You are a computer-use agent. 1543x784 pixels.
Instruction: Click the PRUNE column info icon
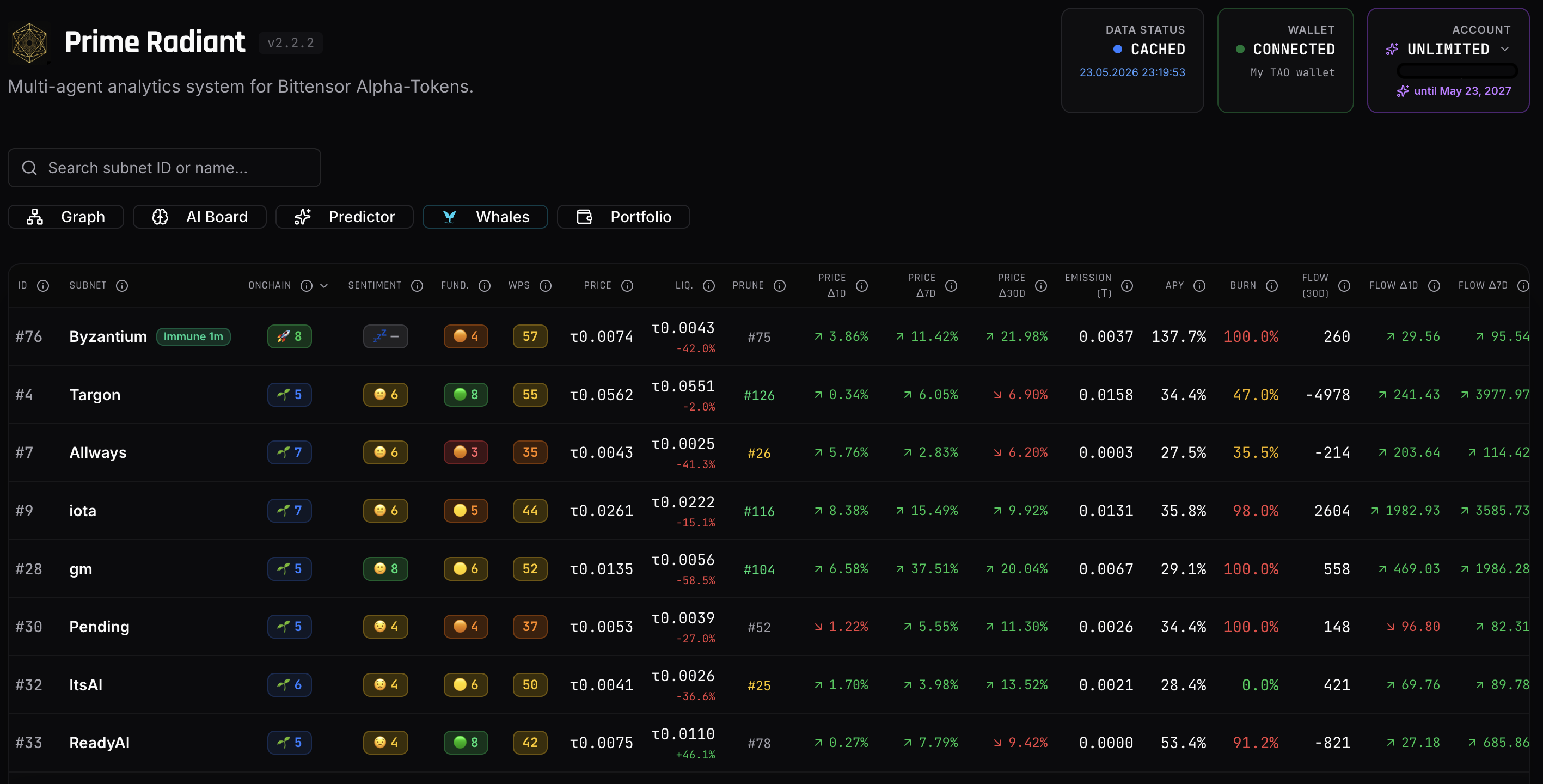(x=779, y=286)
